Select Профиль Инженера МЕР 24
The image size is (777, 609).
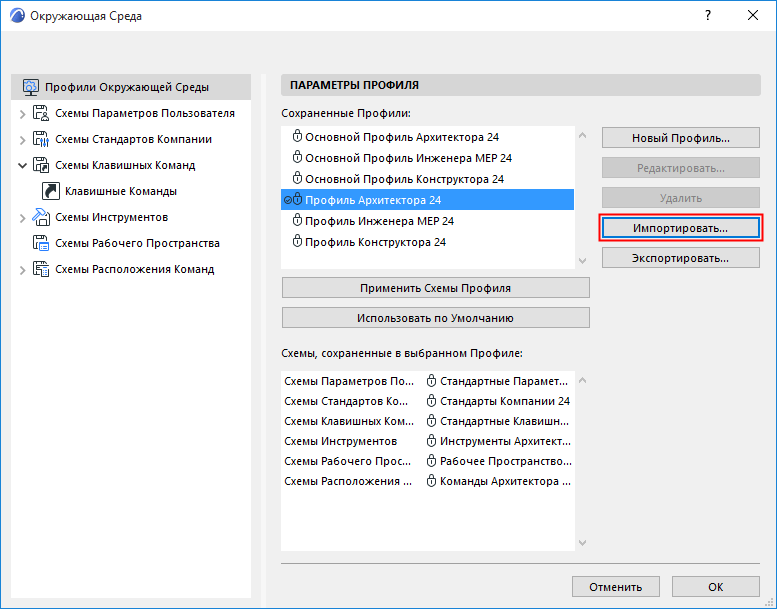coord(428,221)
